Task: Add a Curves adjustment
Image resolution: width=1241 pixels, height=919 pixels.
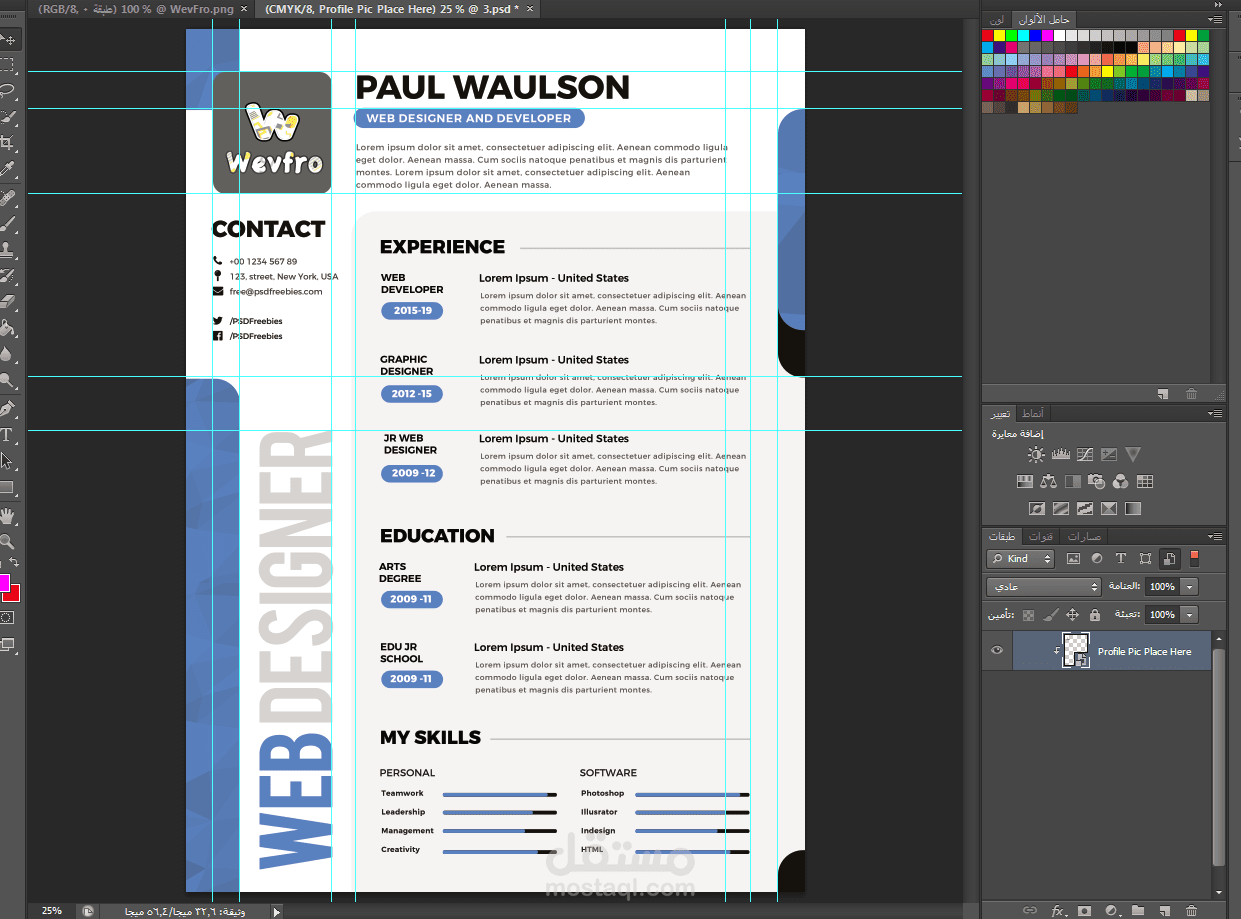Action: [x=1084, y=455]
